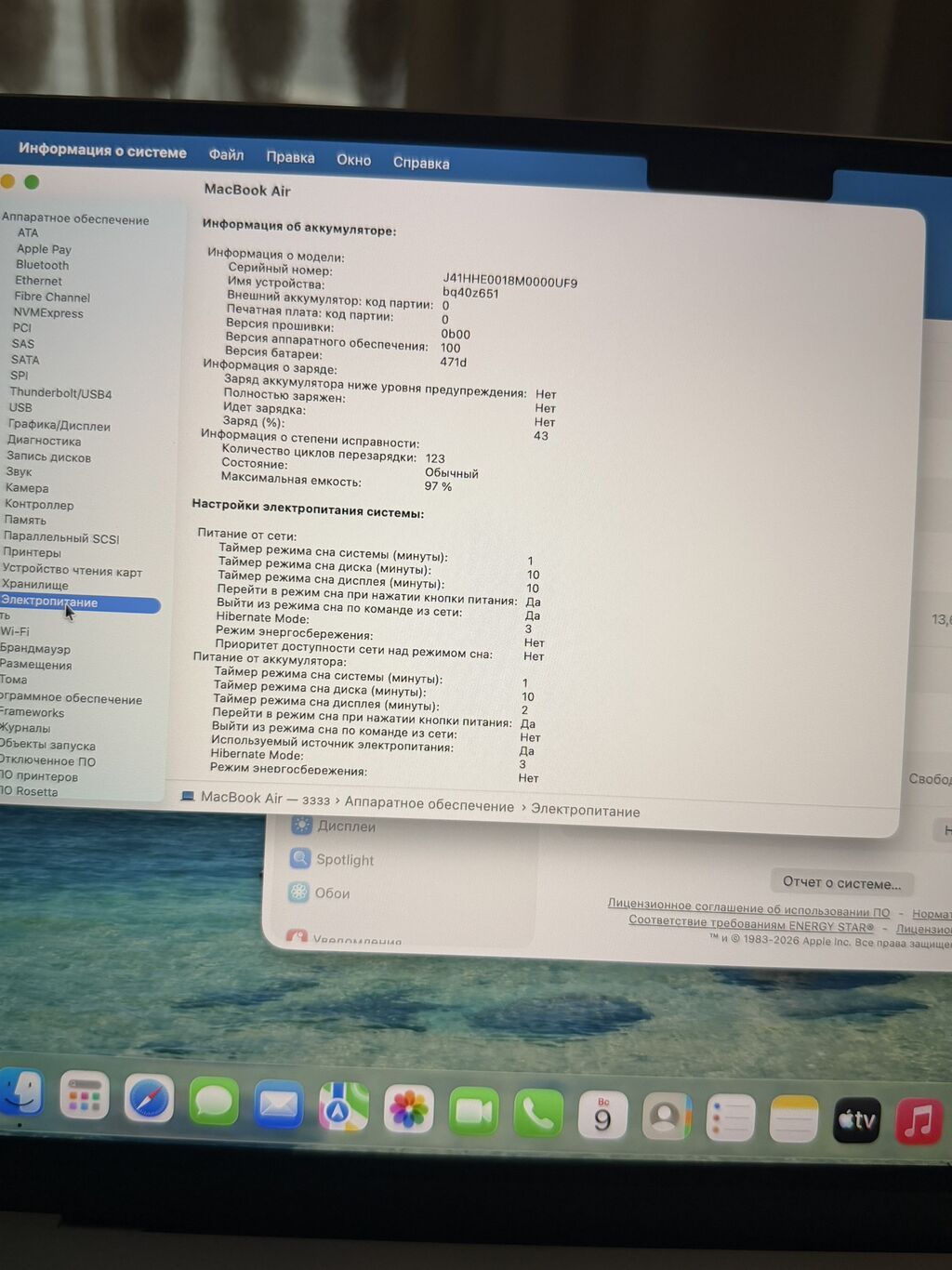This screenshot has width=952, height=1270.
Task: Open Notes app in the Dock
Action: pyautogui.click(x=794, y=1119)
